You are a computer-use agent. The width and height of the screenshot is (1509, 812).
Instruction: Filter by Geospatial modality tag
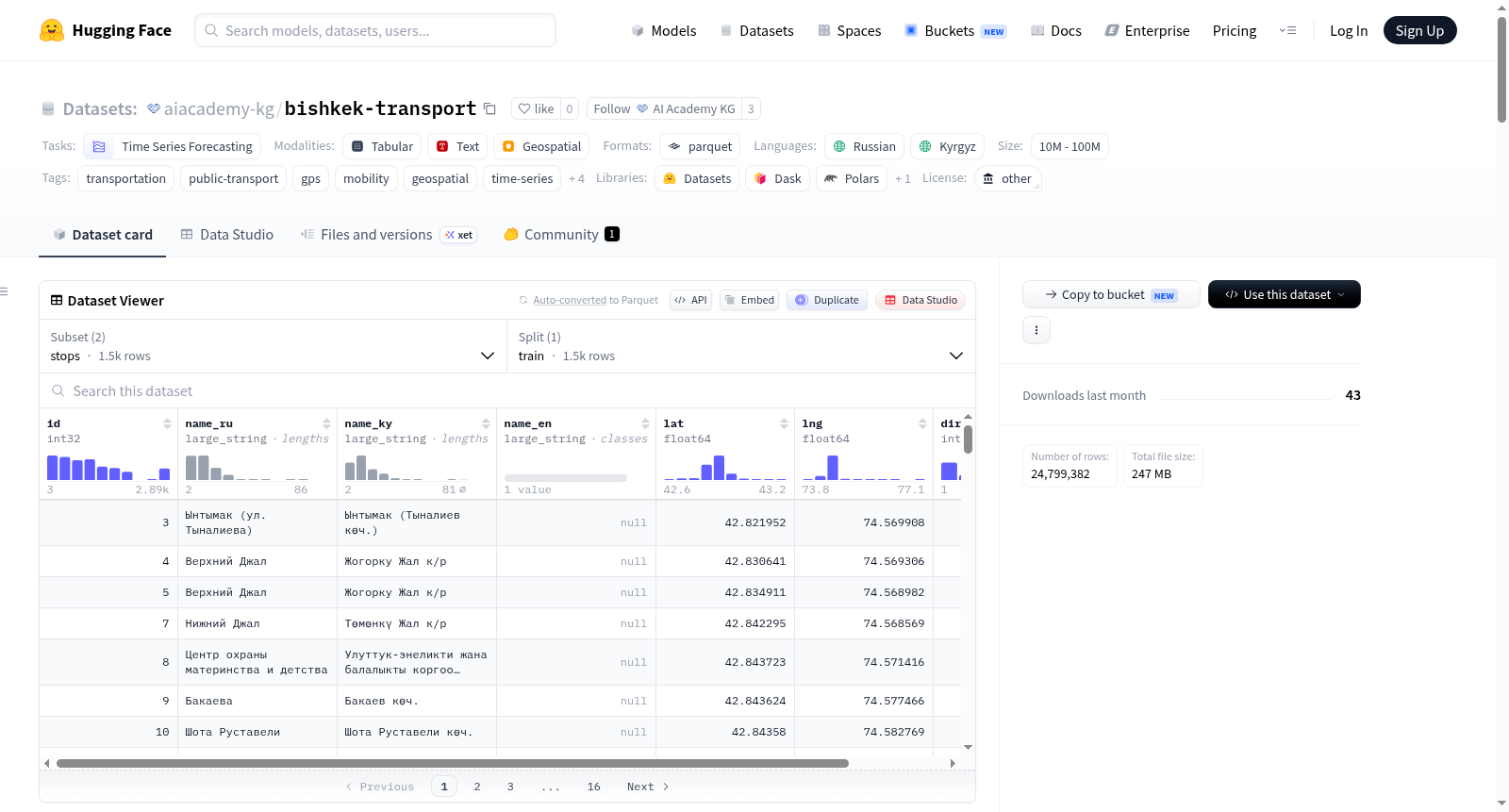point(542,146)
